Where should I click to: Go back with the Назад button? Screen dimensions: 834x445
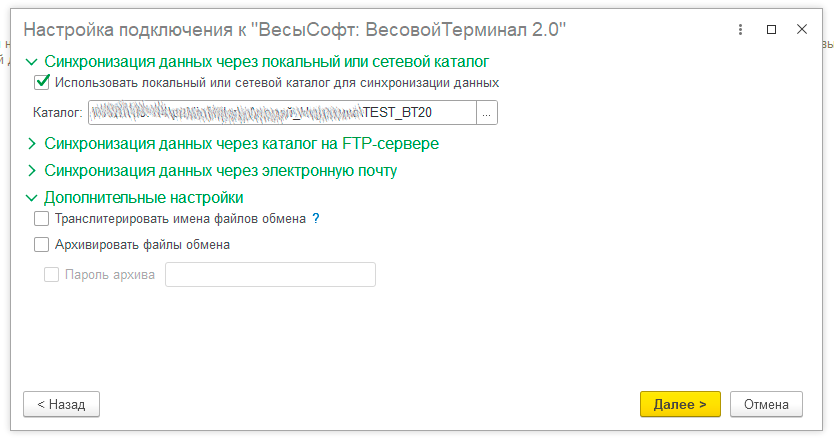point(61,404)
